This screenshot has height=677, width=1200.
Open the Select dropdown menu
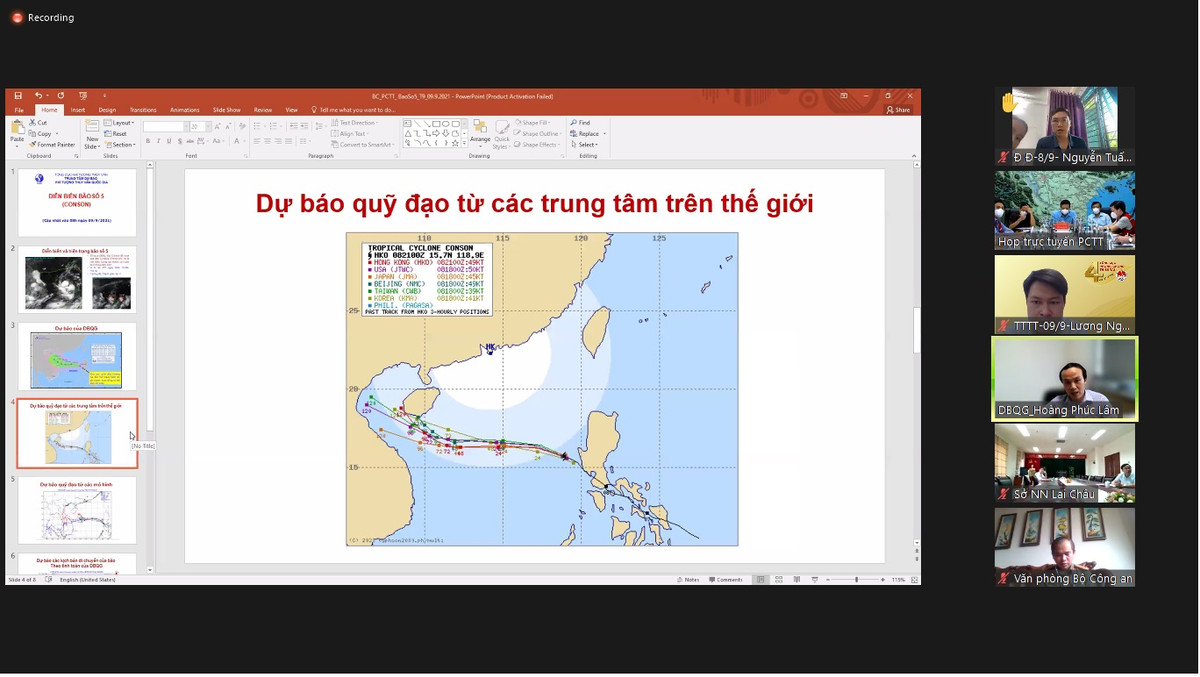(585, 144)
